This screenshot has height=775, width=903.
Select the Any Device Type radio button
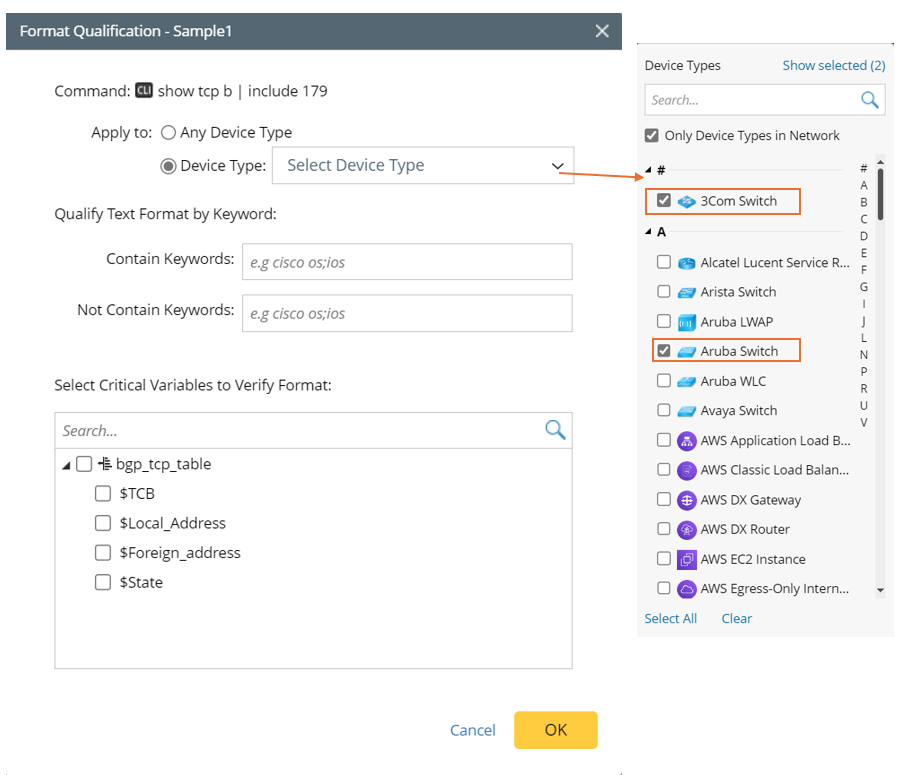point(168,132)
